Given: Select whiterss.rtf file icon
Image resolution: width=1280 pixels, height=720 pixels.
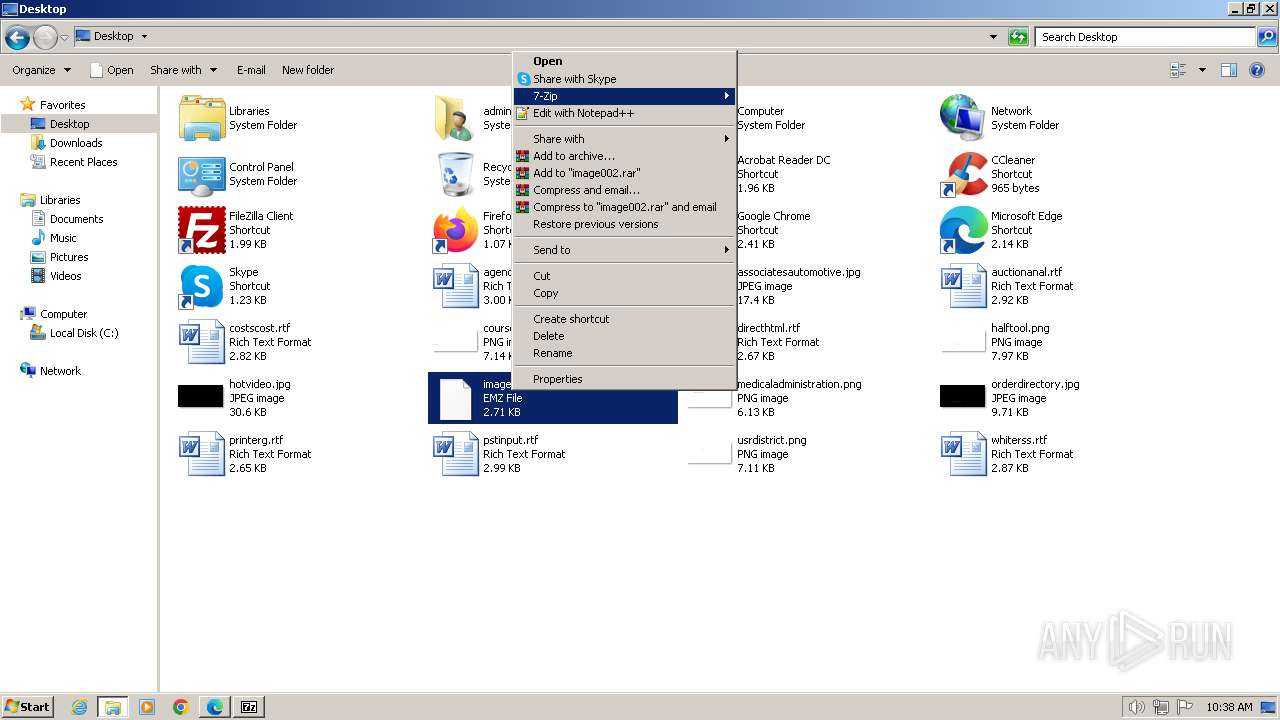Looking at the screenshot, I should point(964,454).
